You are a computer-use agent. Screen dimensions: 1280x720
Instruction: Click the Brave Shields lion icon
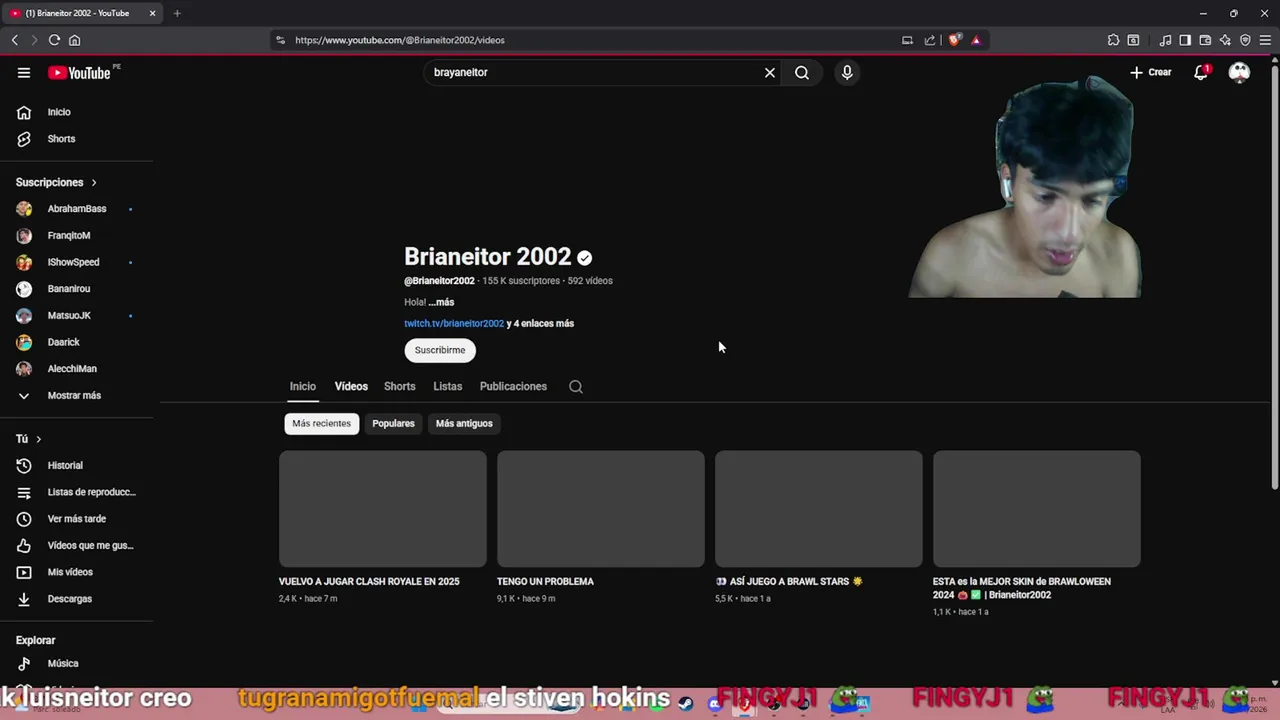pos(955,40)
